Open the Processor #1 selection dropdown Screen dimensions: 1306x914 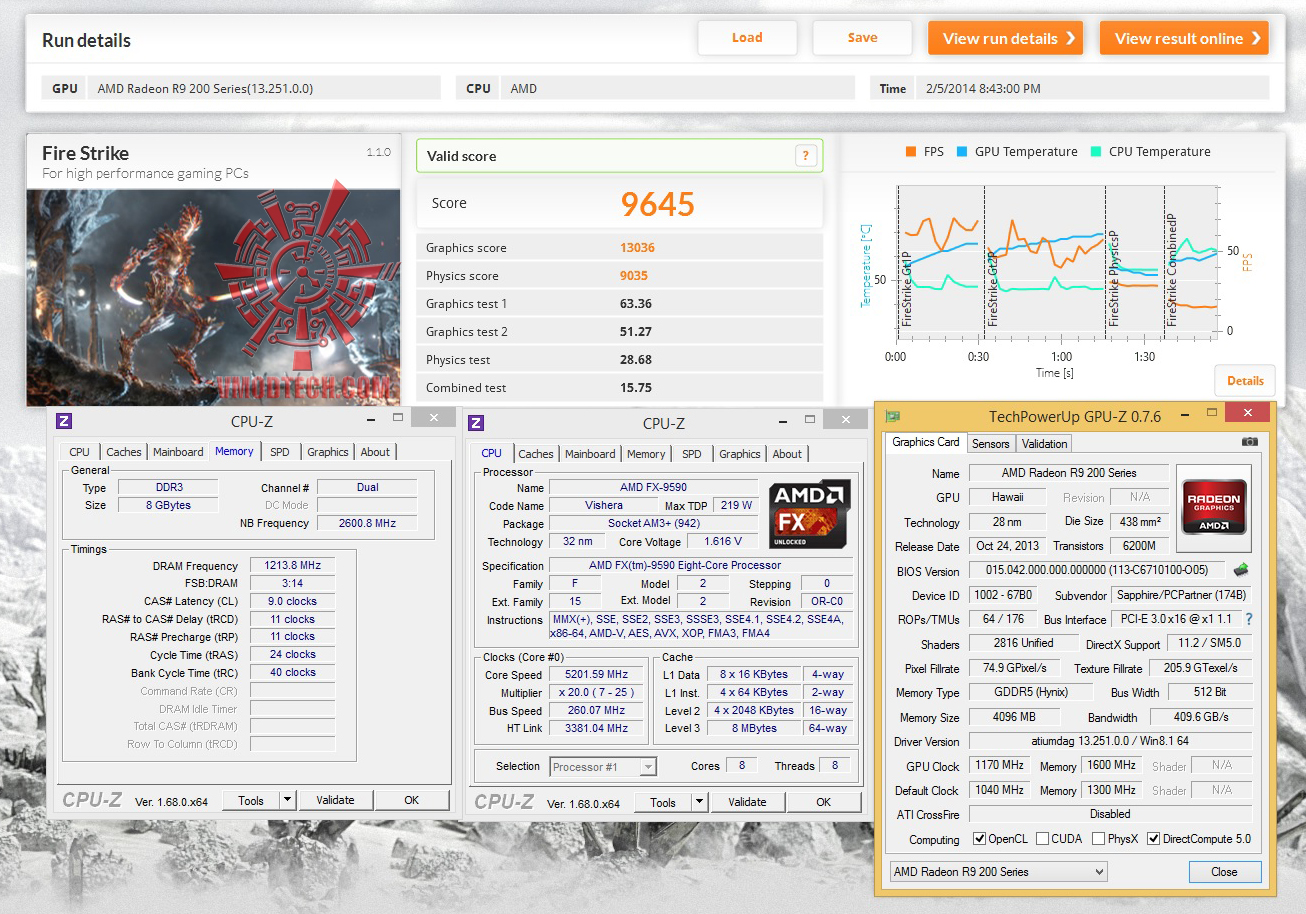pos(648,767)
